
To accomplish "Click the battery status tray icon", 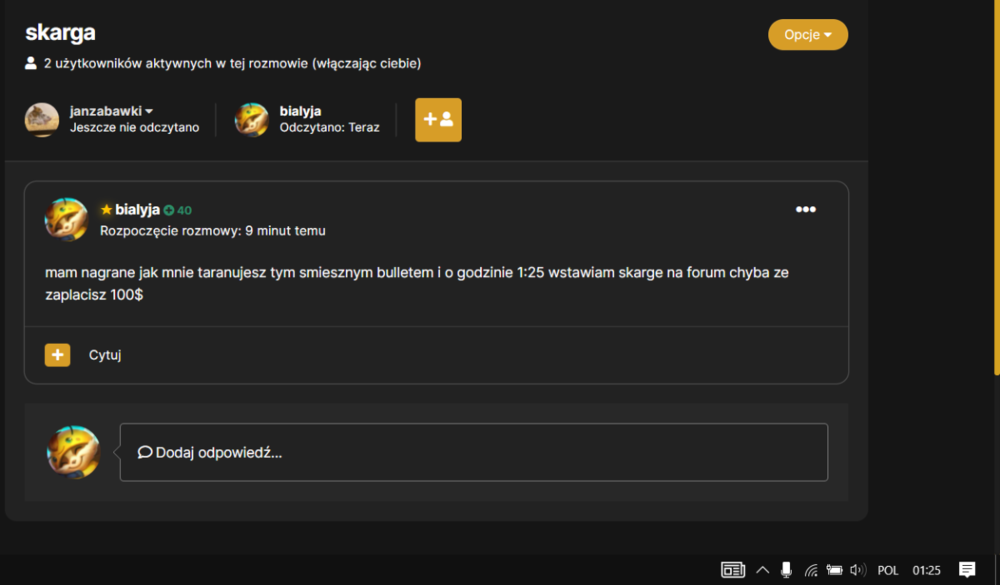I will pos(834,570).
